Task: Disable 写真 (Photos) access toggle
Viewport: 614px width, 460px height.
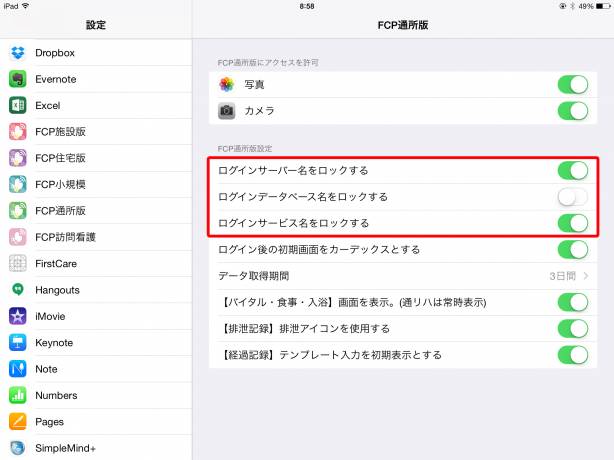Action: 572,85
